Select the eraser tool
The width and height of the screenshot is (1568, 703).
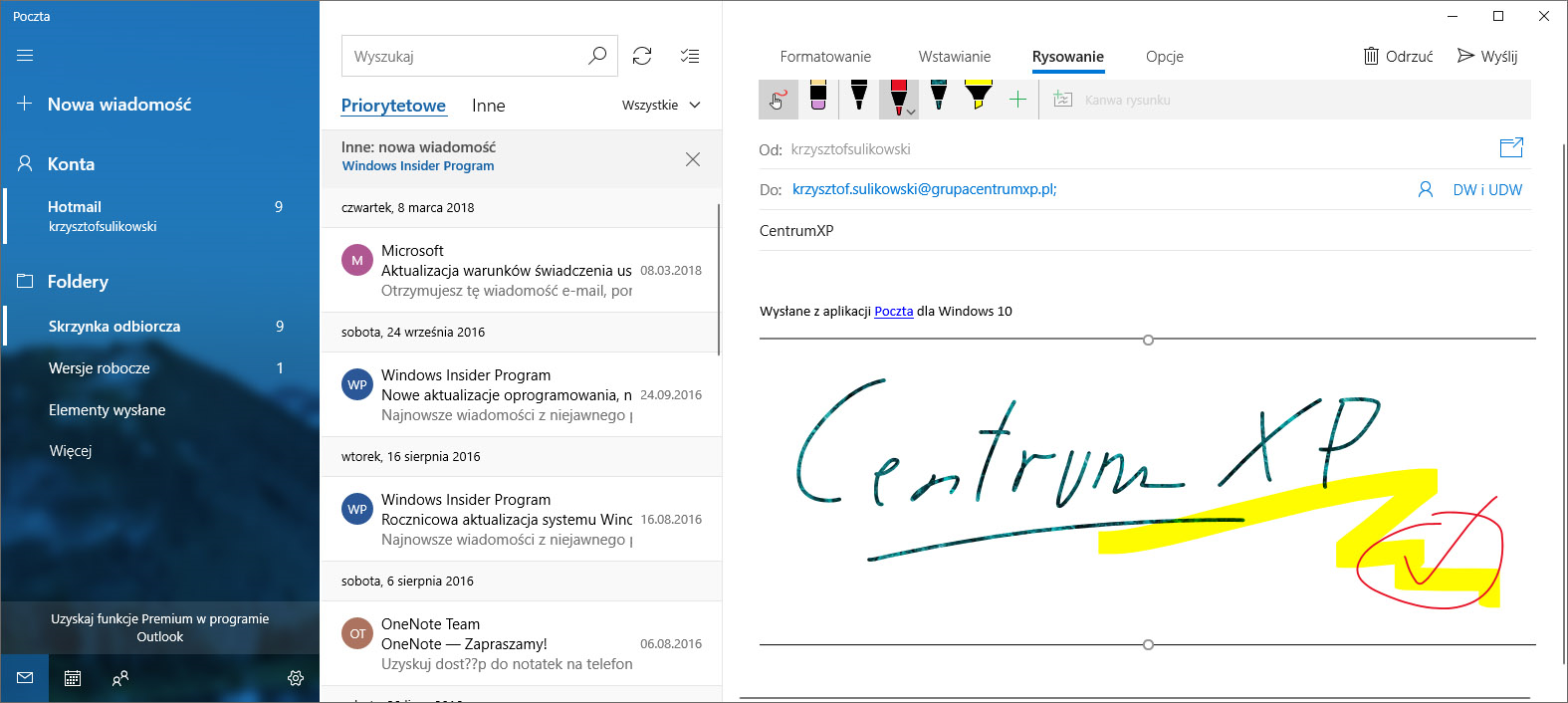(x=818, y=98)
